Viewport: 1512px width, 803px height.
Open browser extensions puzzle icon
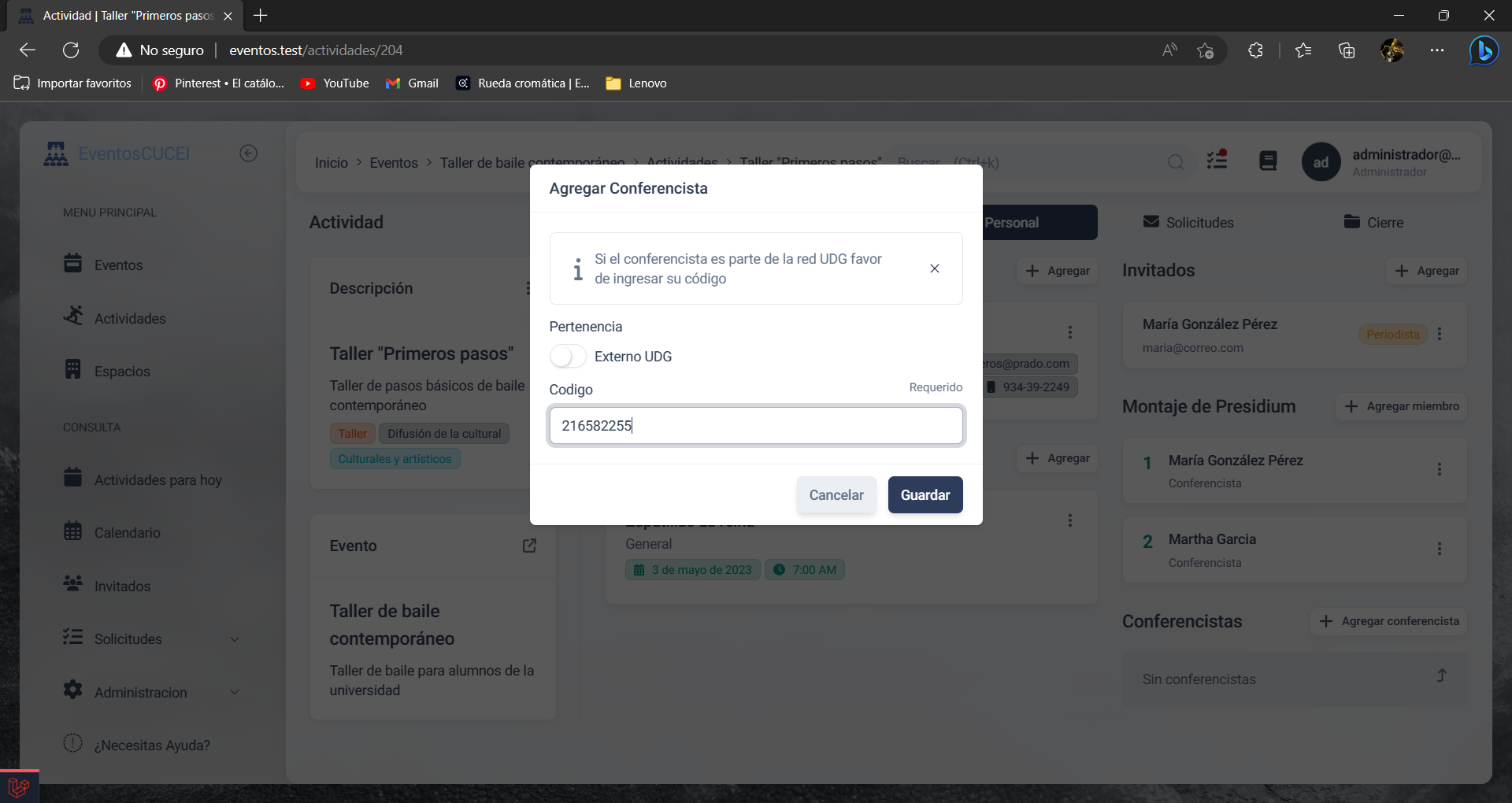pos(1255,50)
